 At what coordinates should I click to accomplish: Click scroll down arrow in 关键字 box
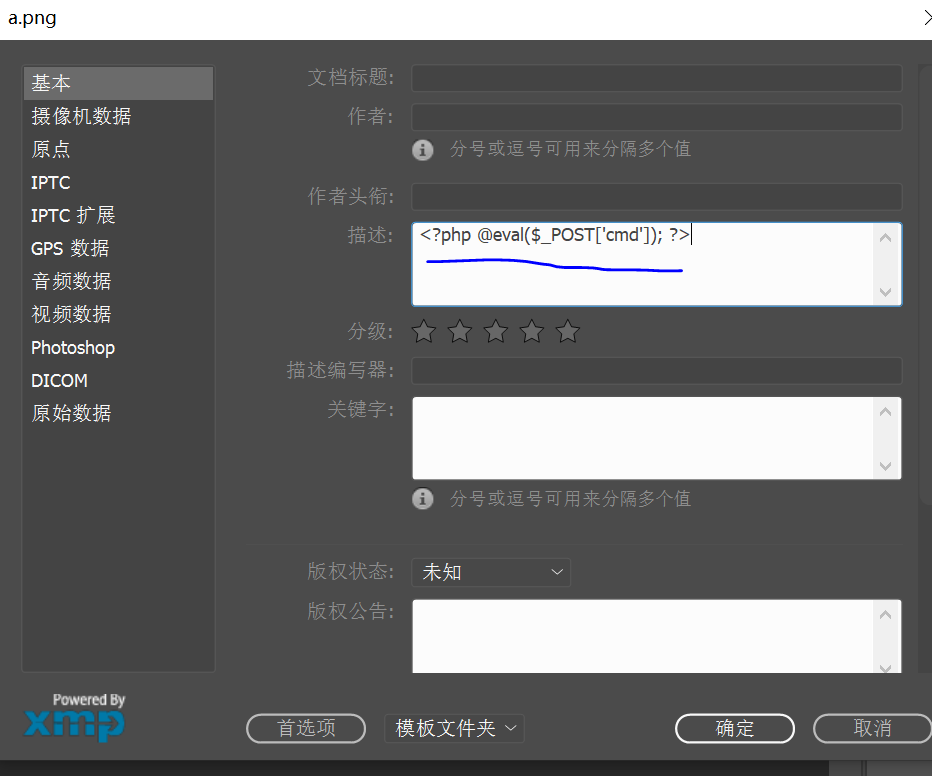[x=886, y=466]
